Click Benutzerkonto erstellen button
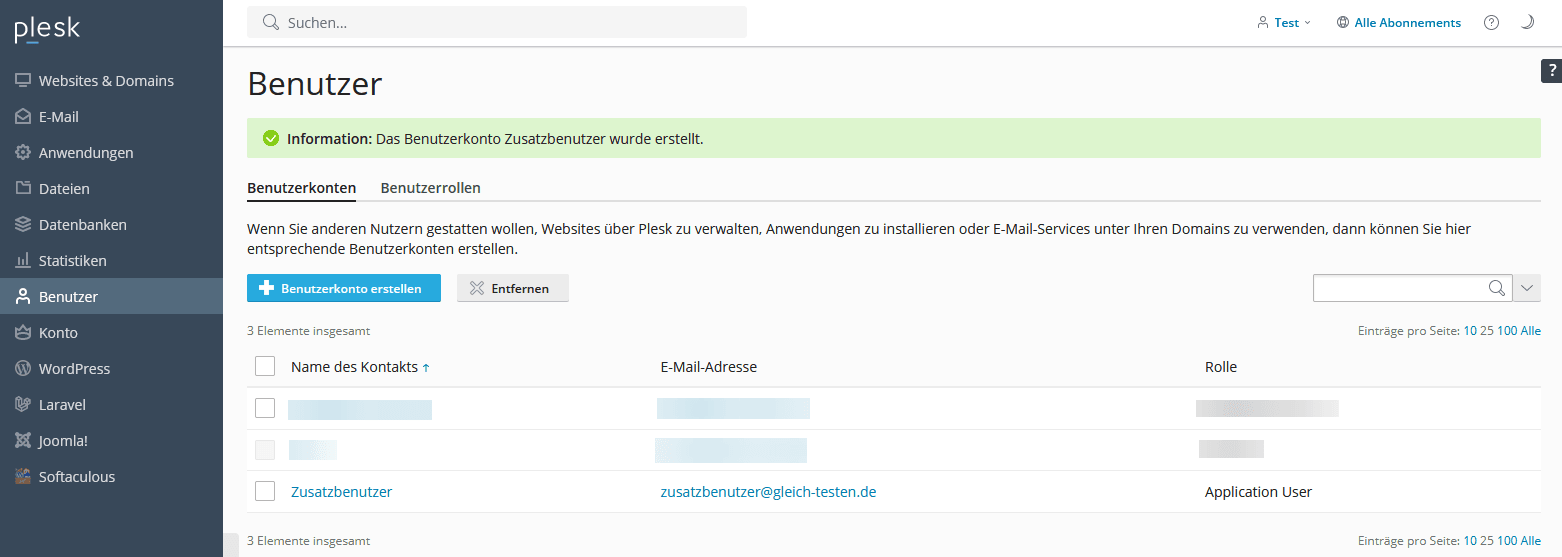 [343, 288]
